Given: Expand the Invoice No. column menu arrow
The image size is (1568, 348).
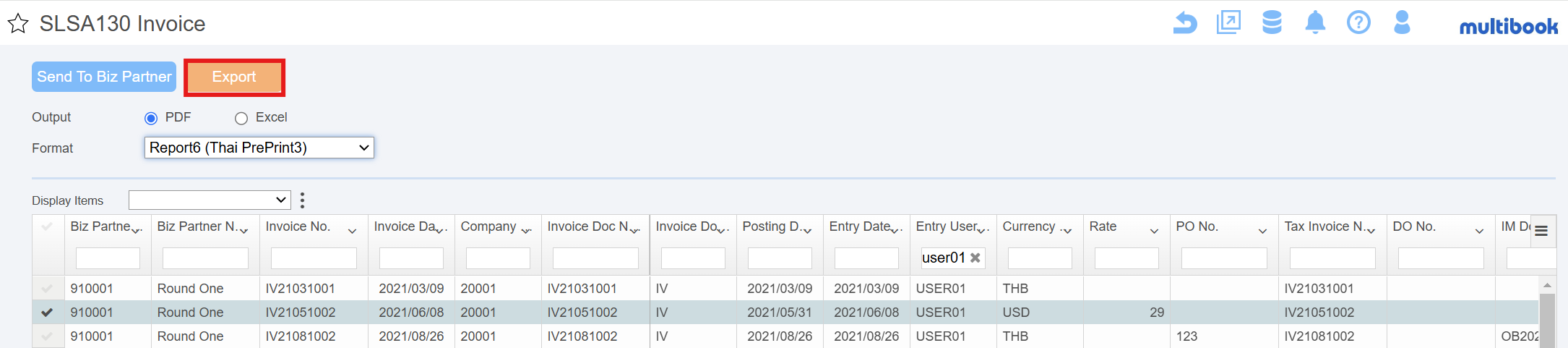Looking at the screenshot, I should tap(352, 231).
